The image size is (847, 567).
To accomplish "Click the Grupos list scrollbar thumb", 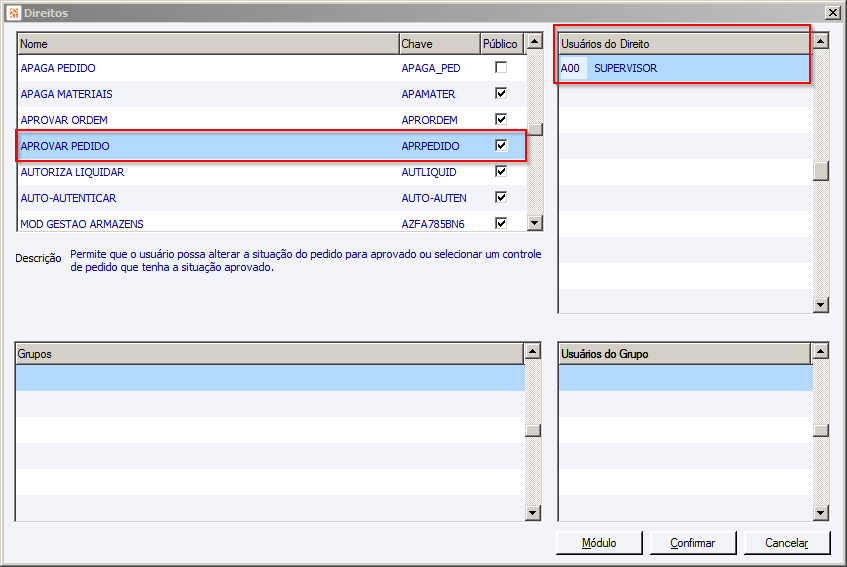I will (x=533, y=430).
